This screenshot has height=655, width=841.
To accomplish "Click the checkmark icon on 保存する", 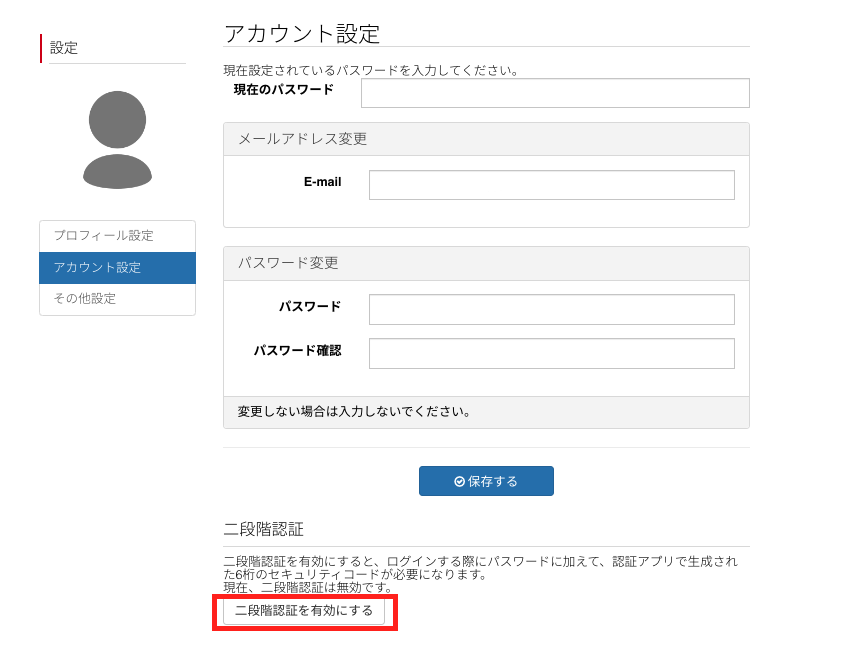I will tap(459, 482).
